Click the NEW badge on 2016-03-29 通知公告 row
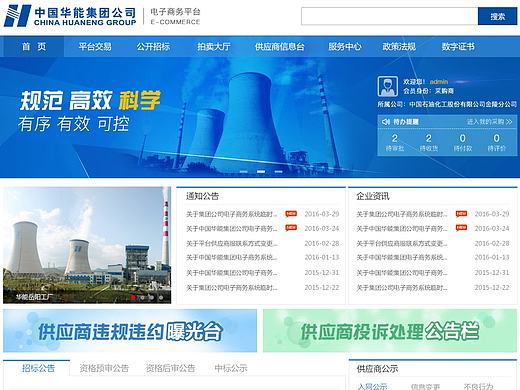 coord(291,214)
